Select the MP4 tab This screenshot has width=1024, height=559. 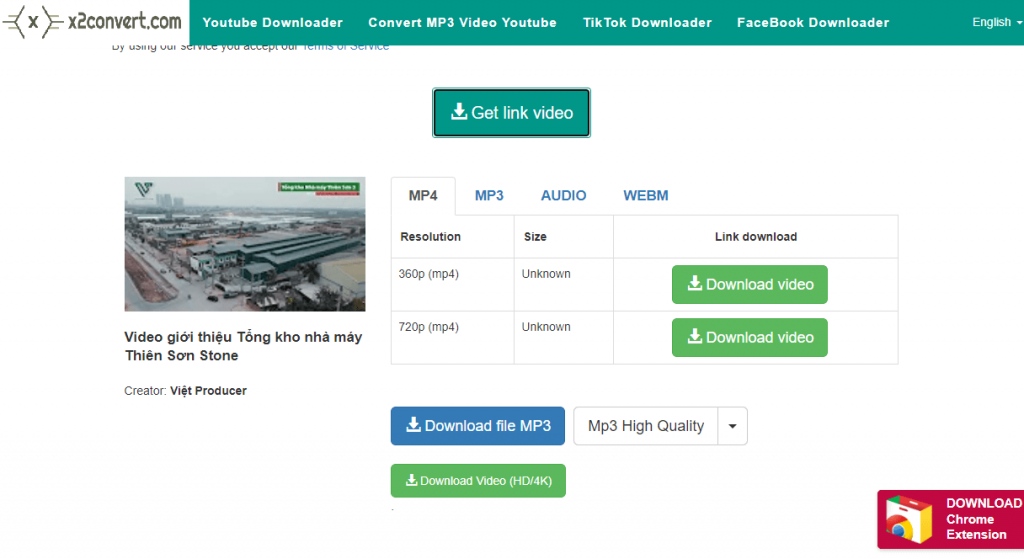pos(423,196)
